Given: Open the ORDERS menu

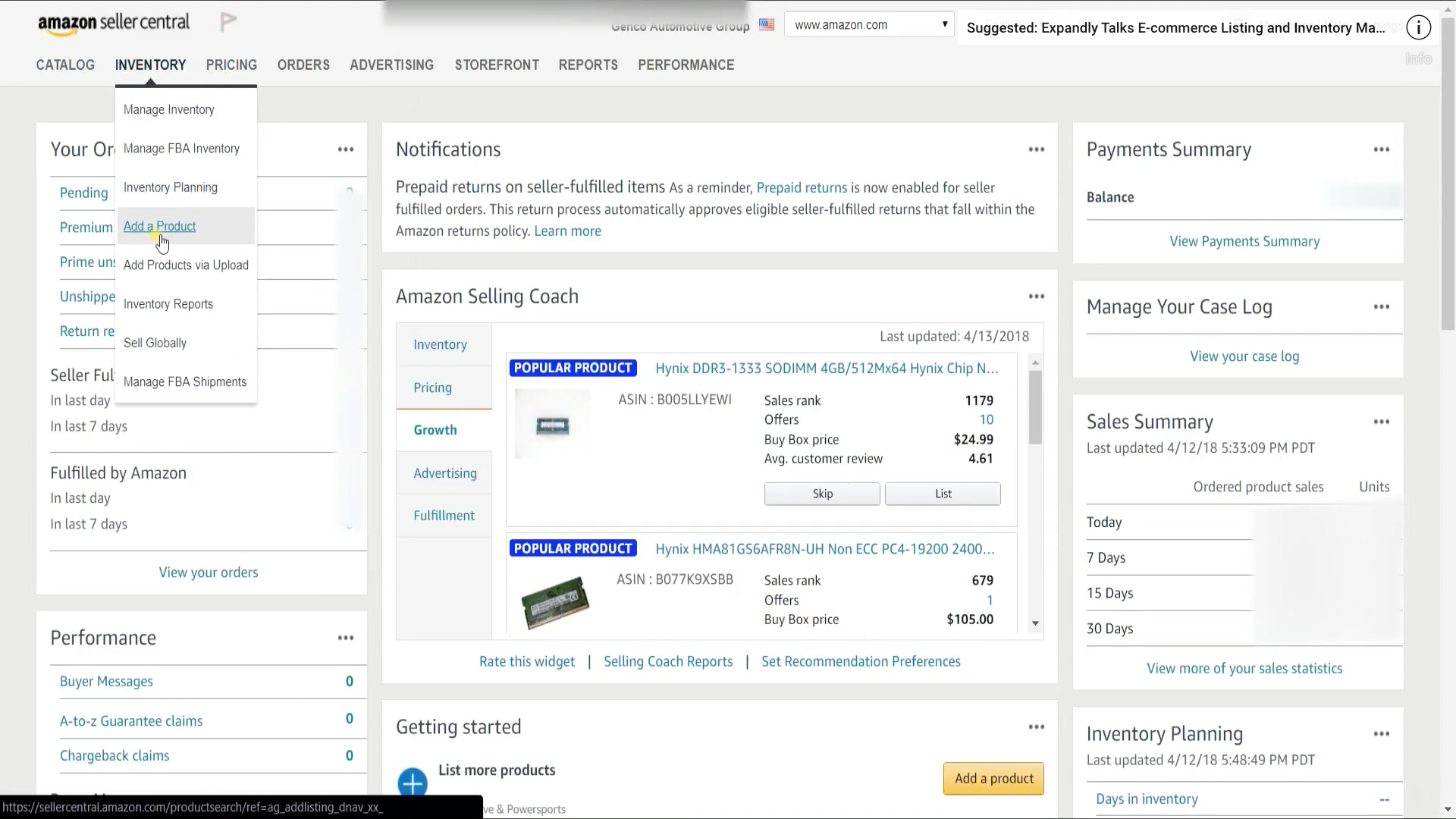Looking at the screenshot, I should pos(303,65).
